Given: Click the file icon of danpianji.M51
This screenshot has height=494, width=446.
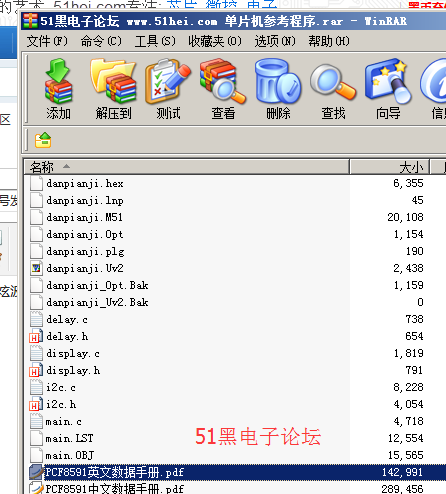Looking at the screenshot, I should pos(36,217).
